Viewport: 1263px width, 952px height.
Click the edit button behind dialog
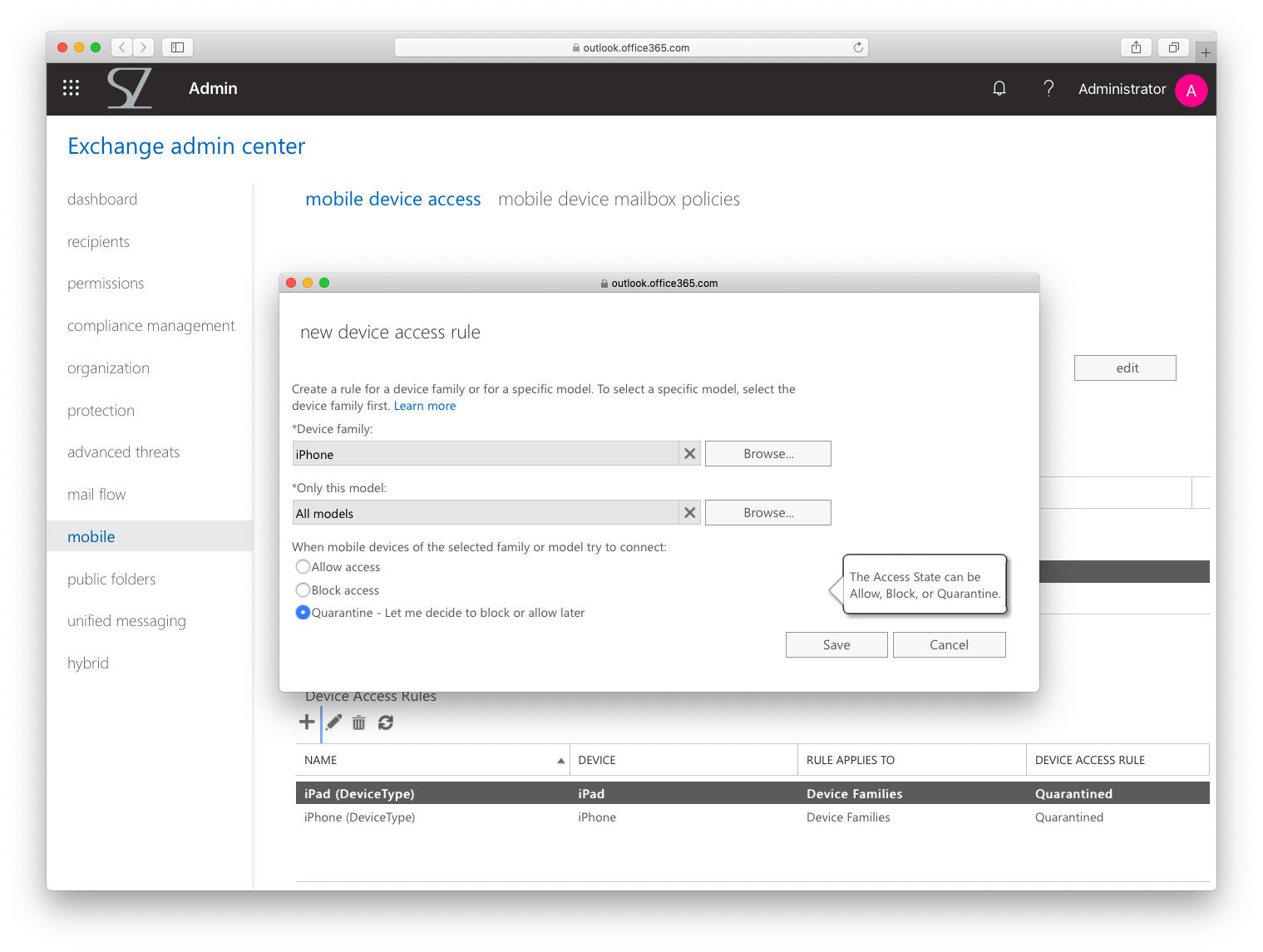pyautogui.click(x=1125, y=368)
